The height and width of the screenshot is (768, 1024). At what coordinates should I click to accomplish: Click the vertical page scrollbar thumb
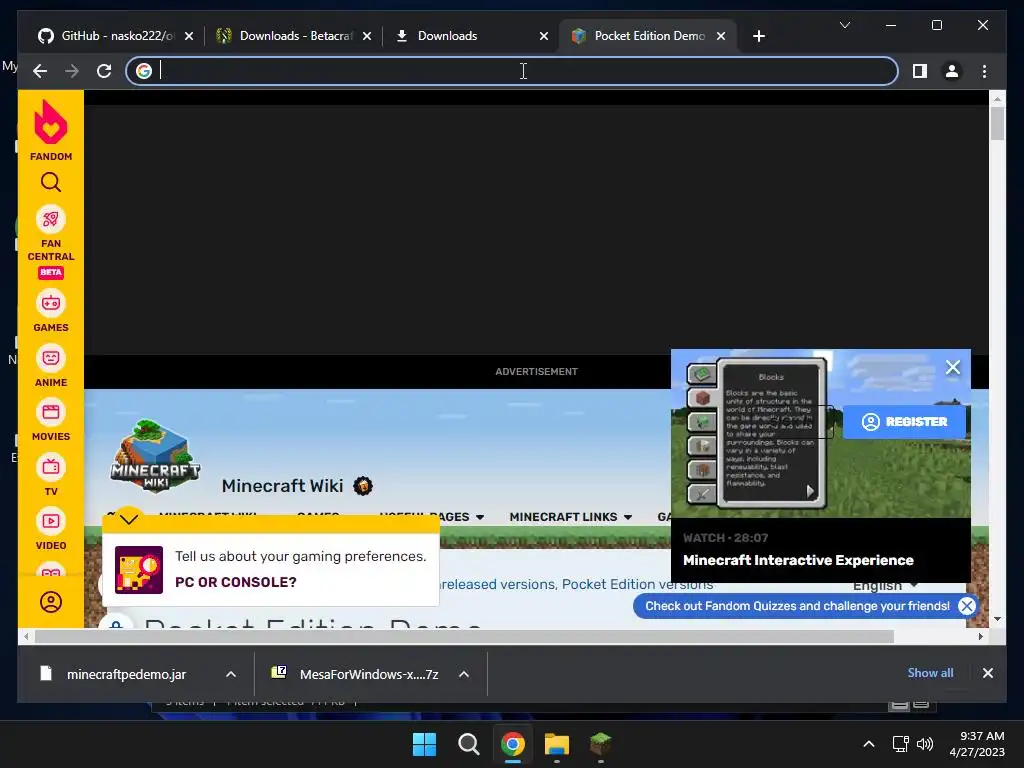coord(997,123)
